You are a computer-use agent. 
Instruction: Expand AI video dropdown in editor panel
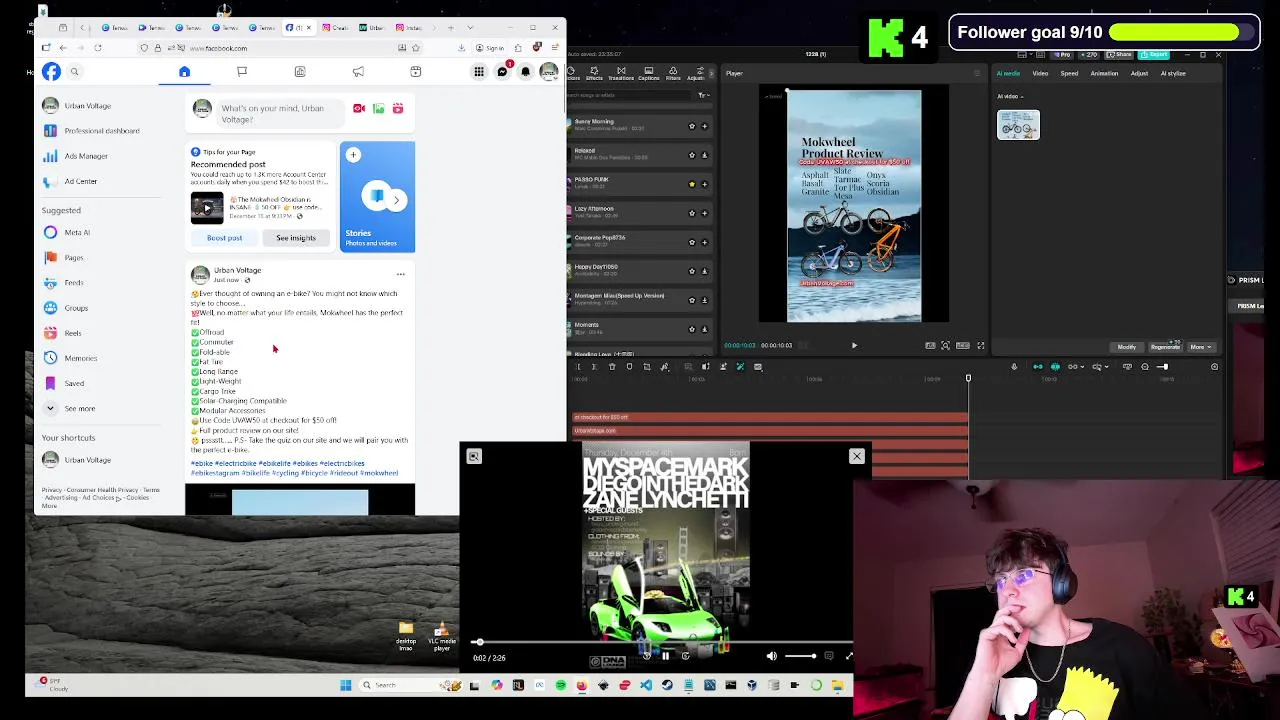pos(1010,97)
